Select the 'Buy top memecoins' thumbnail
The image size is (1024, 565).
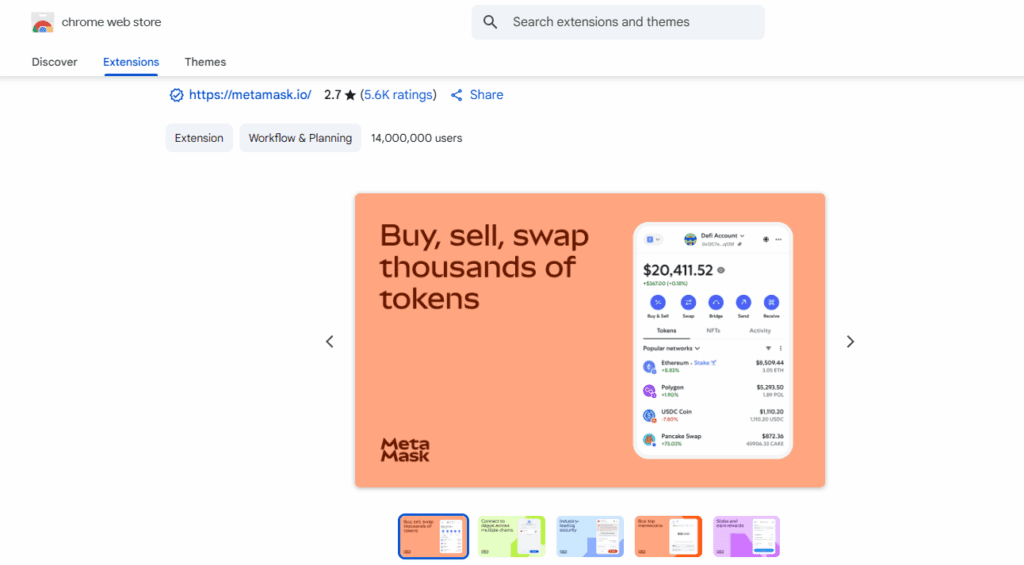pyautogui.click(x=668, y=537)
